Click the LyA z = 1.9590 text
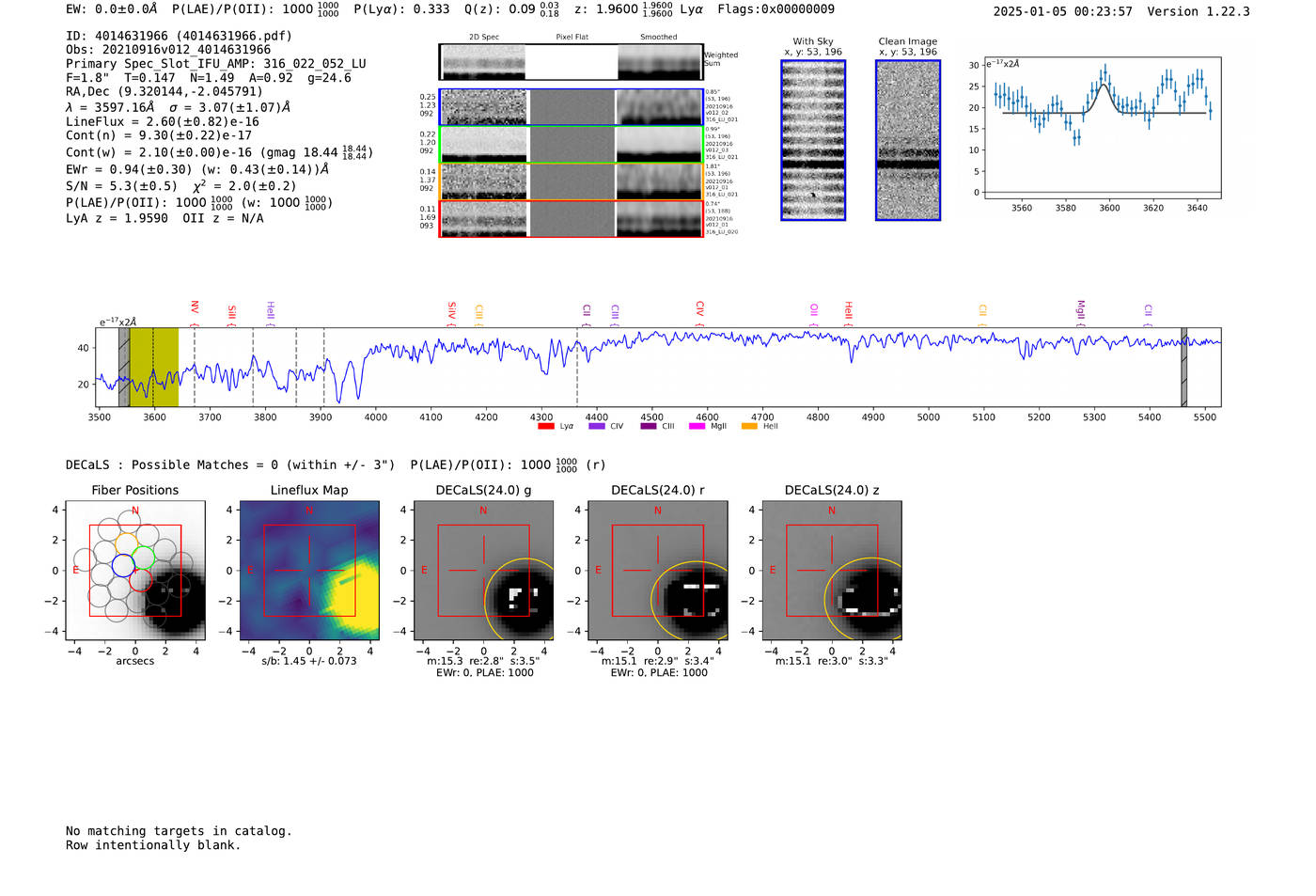1316x896 pixels. 117,218
